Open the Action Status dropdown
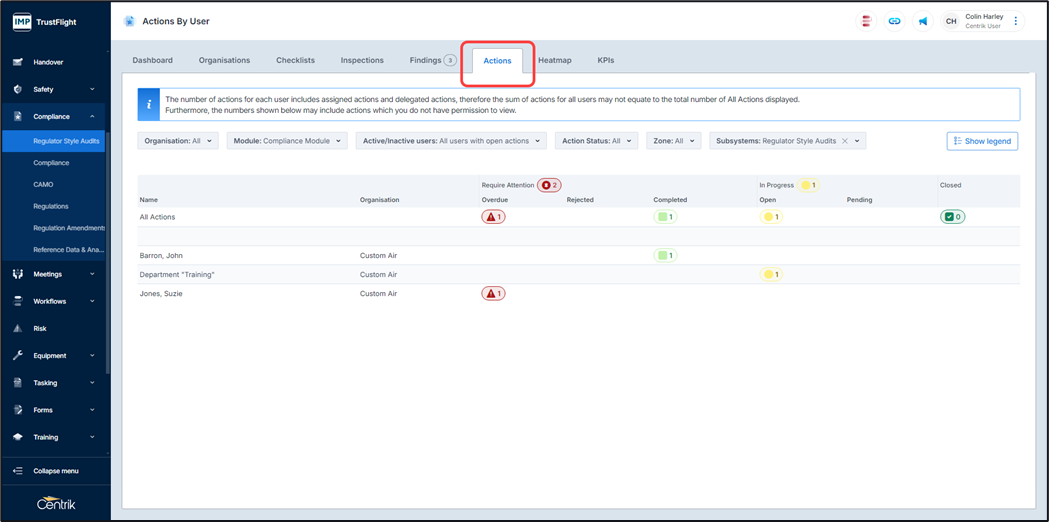 (x=596, y=141)
